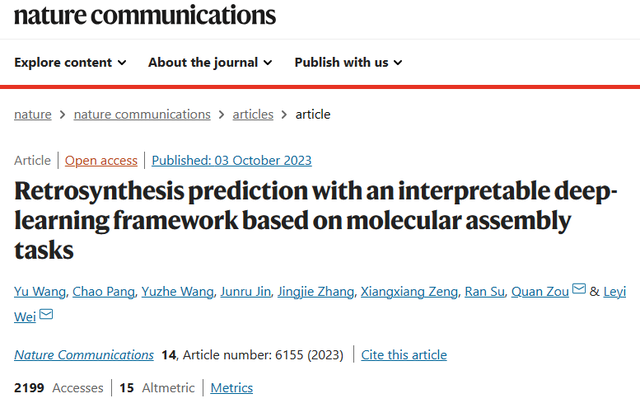This screenshot has width=640, height=403.
Task: Click the Cite this article link
Action: [404, 355]
